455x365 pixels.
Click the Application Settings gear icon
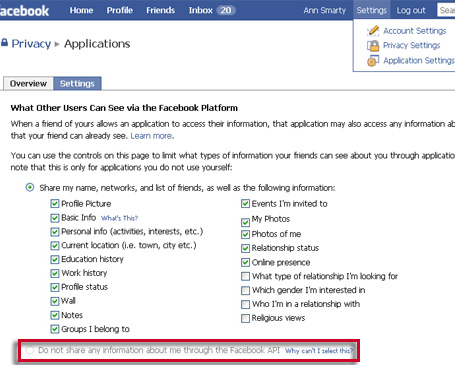coord(373,61)
